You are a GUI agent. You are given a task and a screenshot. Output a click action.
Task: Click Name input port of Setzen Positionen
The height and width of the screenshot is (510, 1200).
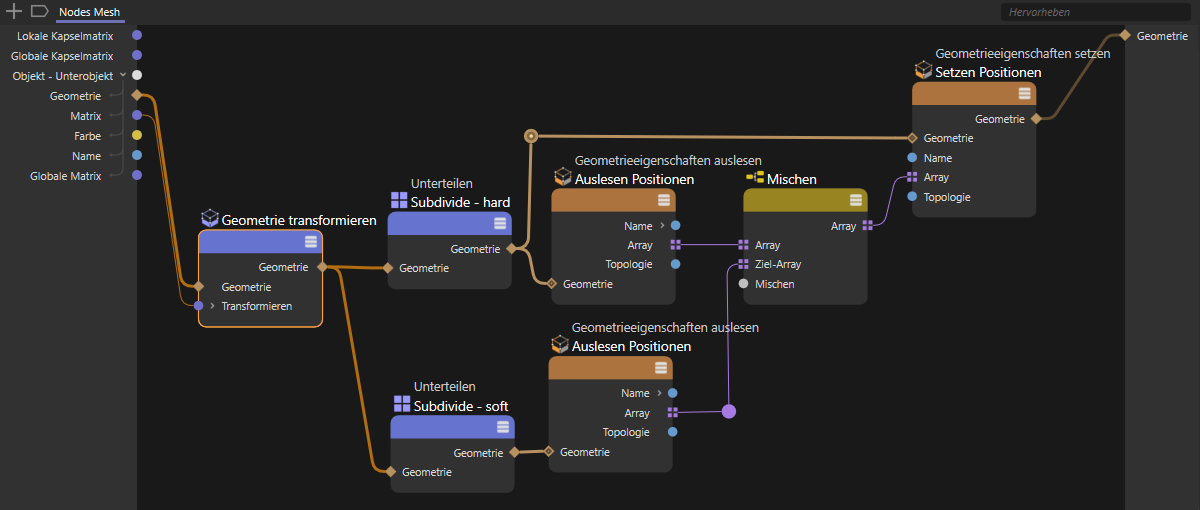(912, 158)
